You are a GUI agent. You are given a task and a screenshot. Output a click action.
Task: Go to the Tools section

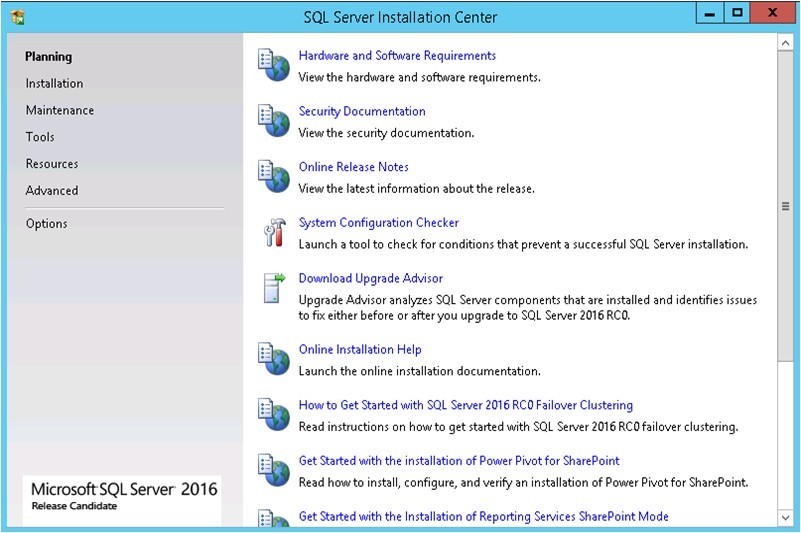click(x=40, y=137)
